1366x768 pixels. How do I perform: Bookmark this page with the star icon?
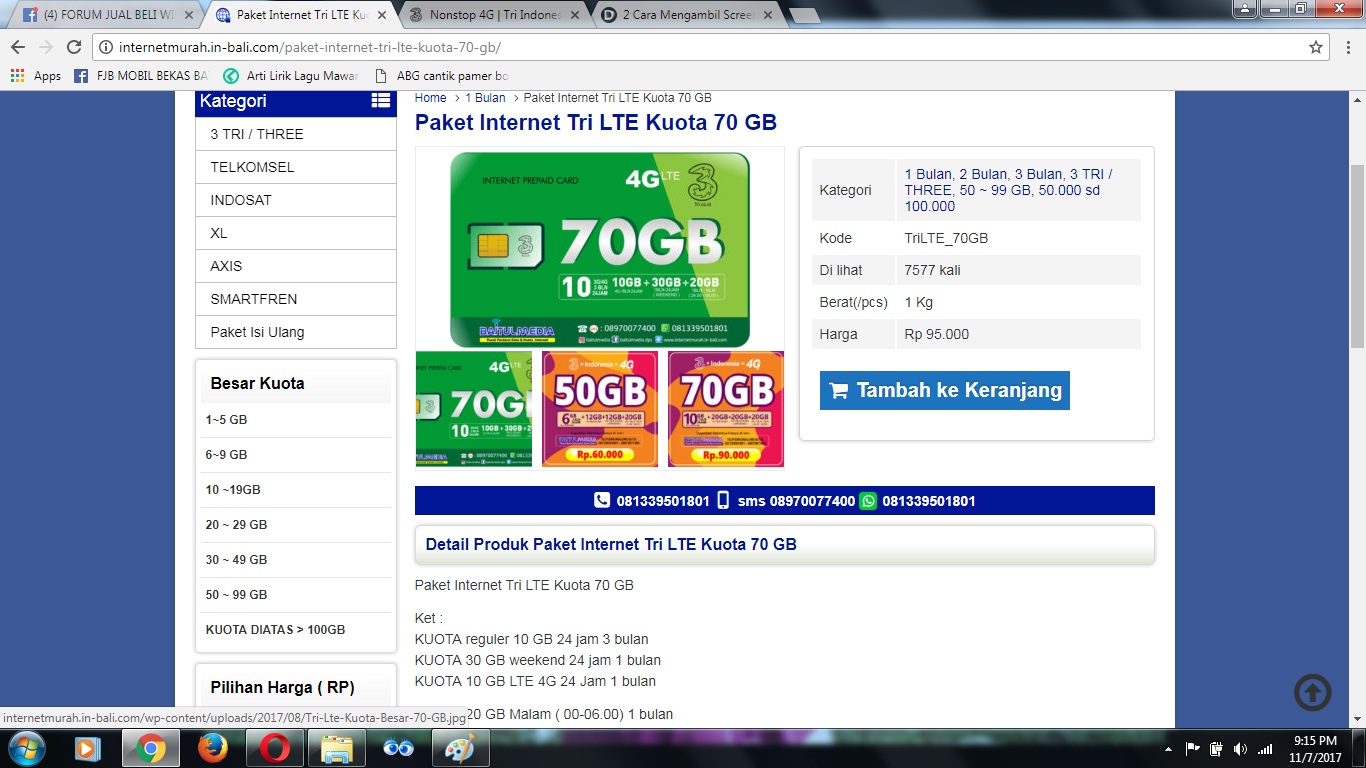click(x=1316, y=47)
